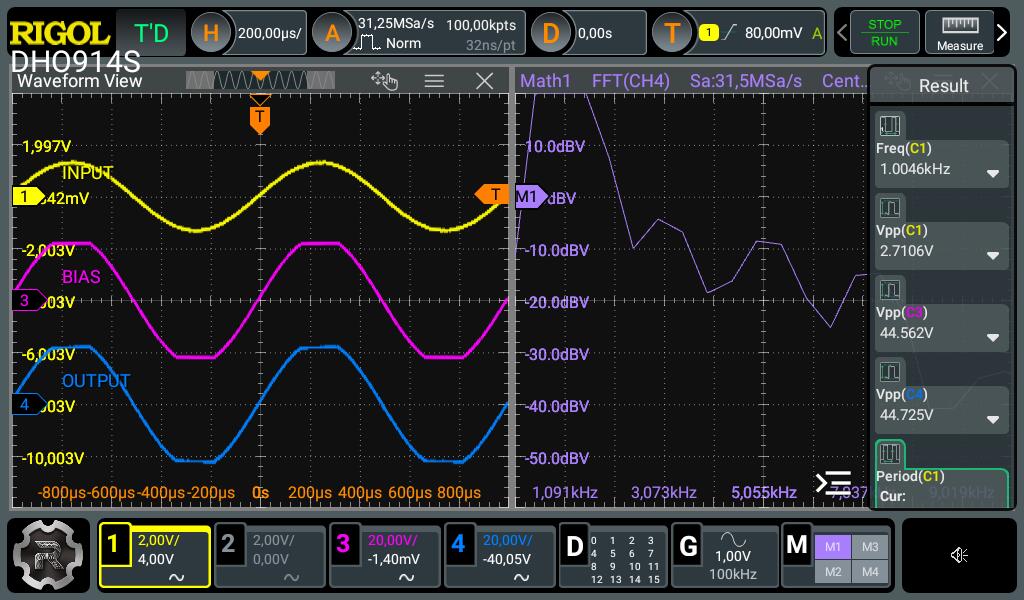Open 100,00kpts memory depth setting
The height and width of the screenshot is (600, 1024).
(x=481, y=25)
